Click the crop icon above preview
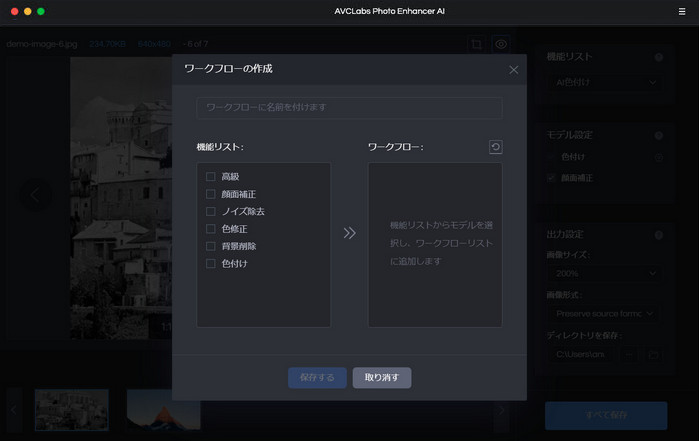This screenshot has width=699, height=441. pyautogui.click(x=476, y=44)
